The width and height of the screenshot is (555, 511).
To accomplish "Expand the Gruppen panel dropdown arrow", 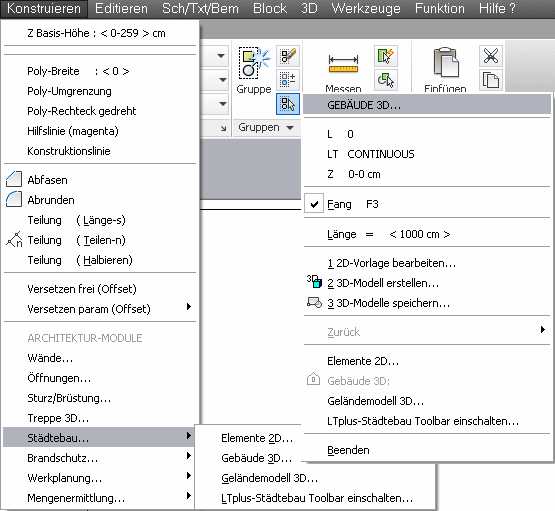I will 290,128.
